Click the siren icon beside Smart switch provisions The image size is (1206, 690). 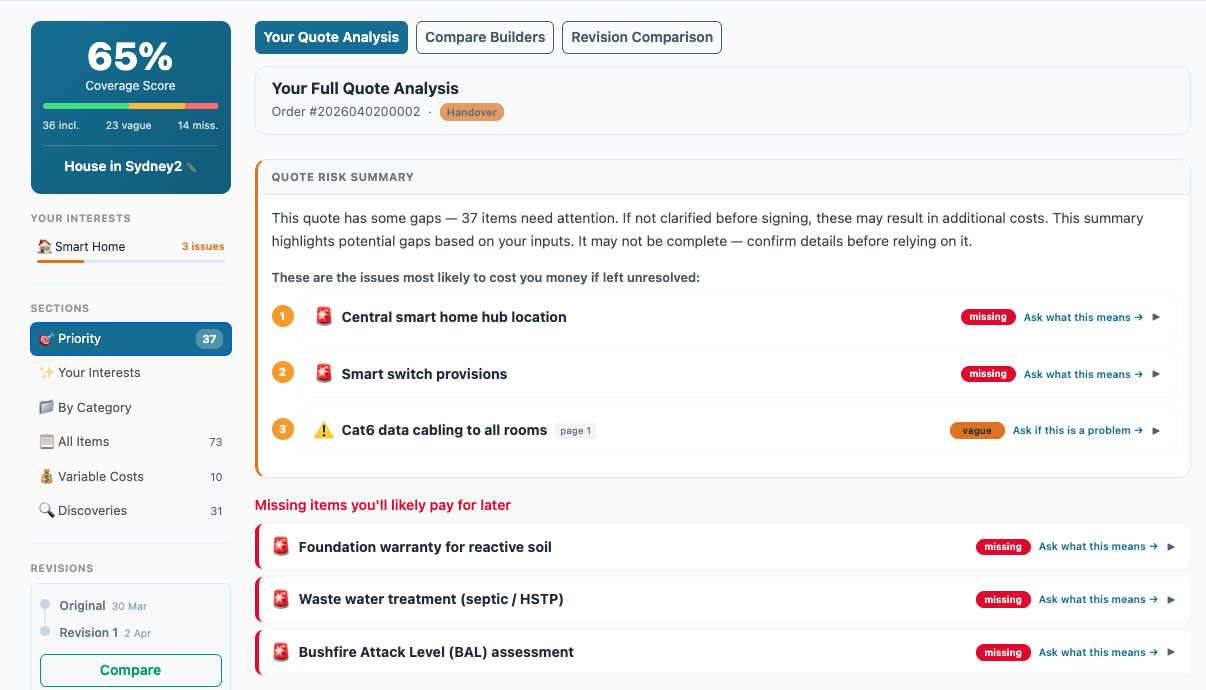(323, 374)
